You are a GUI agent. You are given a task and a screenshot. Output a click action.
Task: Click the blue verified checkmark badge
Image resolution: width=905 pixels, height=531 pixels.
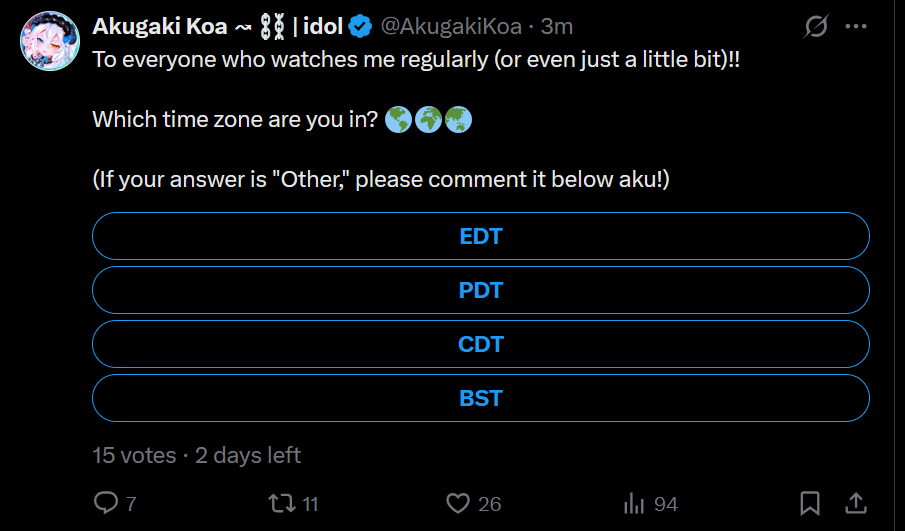coord(360,27)
